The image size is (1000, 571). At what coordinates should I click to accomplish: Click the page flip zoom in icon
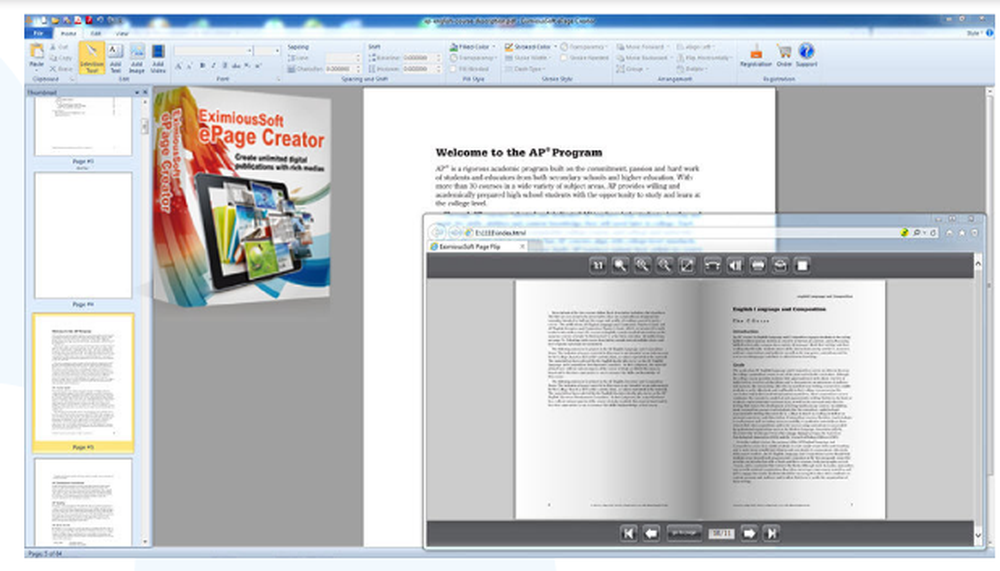[642, 265]
